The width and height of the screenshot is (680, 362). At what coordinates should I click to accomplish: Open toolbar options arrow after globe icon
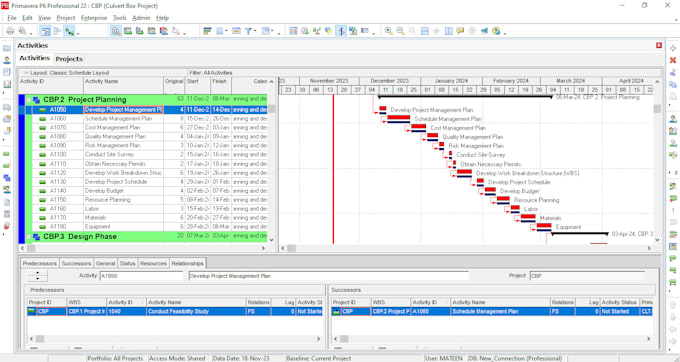click(505, 33)
